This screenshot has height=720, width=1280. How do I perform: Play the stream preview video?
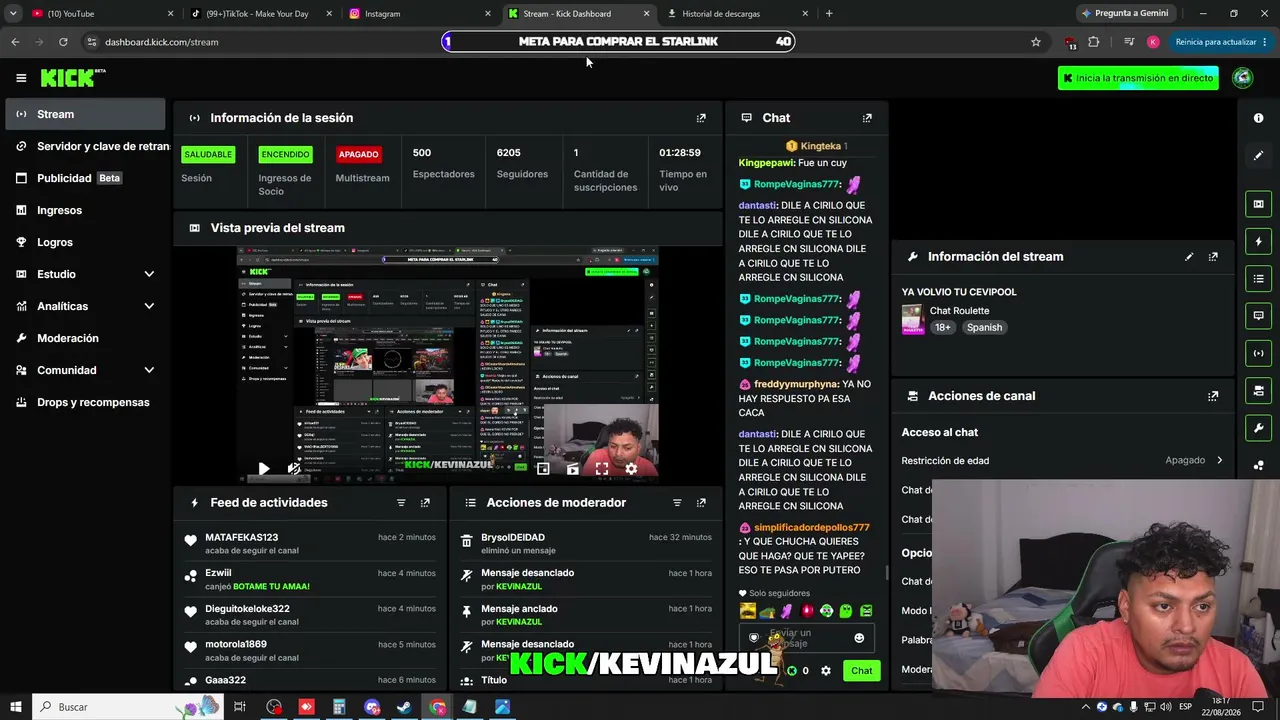263,468
